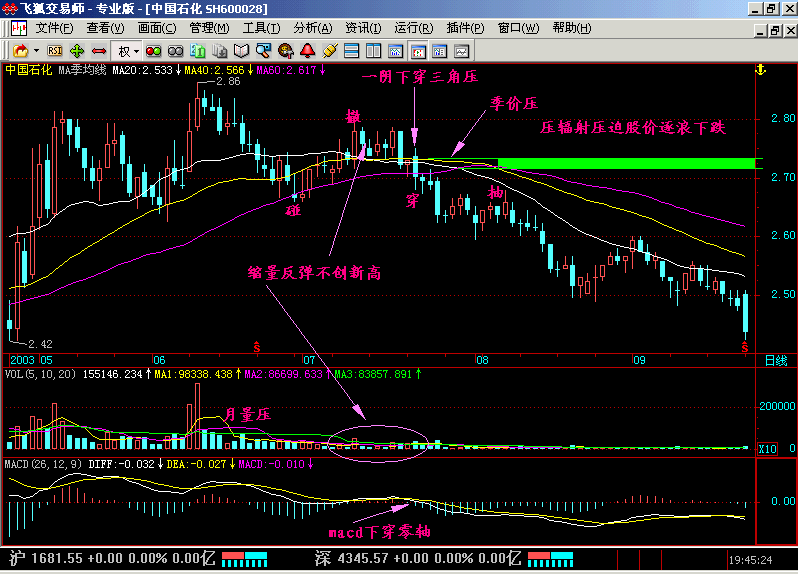Click the green four-way move arrows icon
The height and width of the screenshot is (578, 798).
77,50
